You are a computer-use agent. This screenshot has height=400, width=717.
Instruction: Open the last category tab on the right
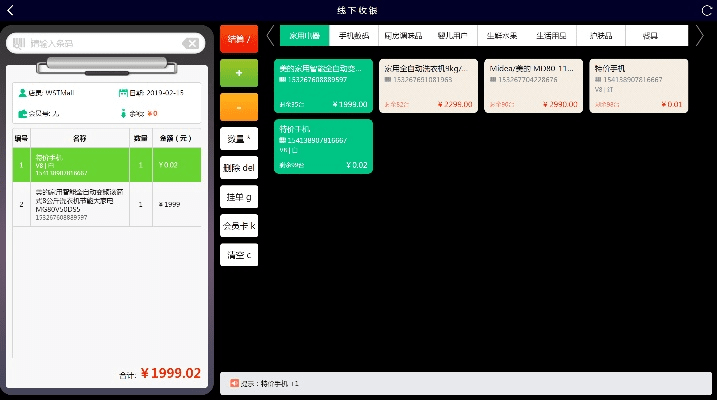pos(650,36)
